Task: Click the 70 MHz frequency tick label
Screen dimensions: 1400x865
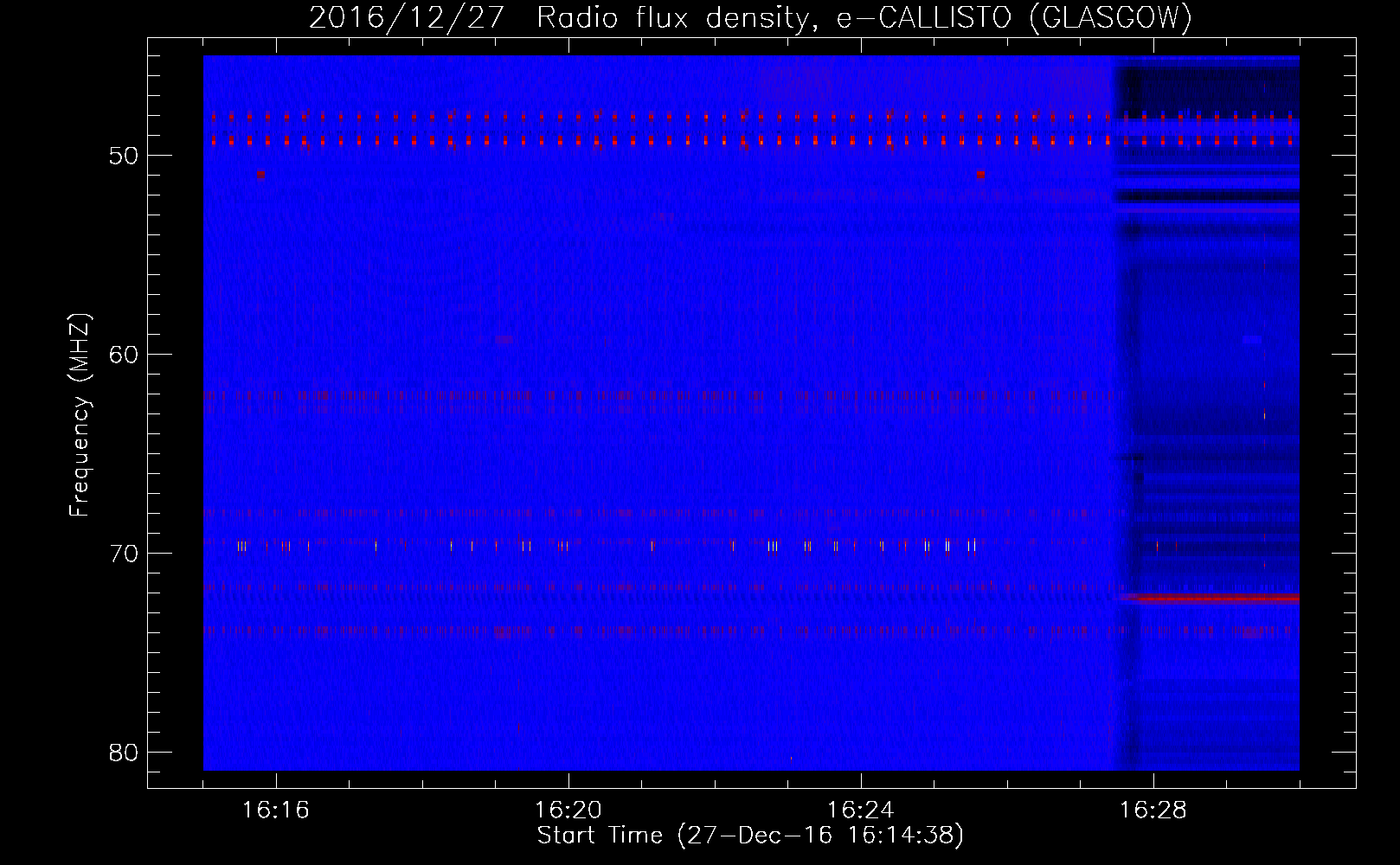Action: [x=124, y=554]
